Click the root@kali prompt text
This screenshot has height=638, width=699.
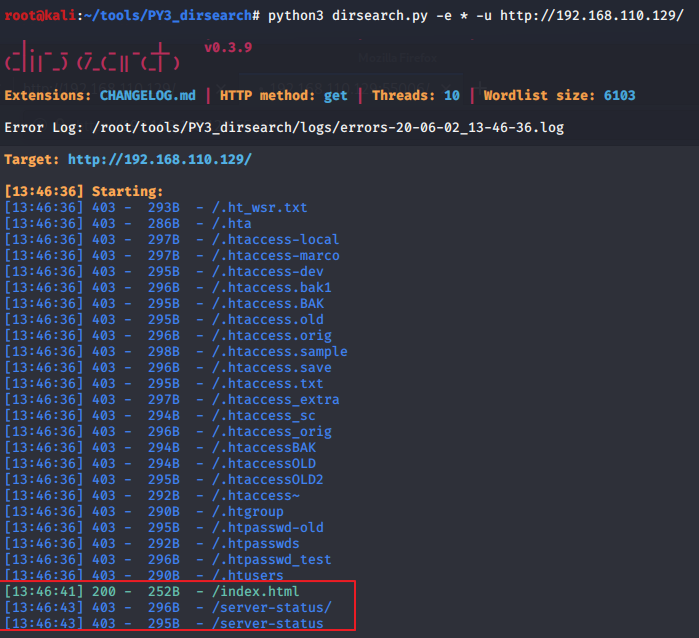click(x=40, y=16)
